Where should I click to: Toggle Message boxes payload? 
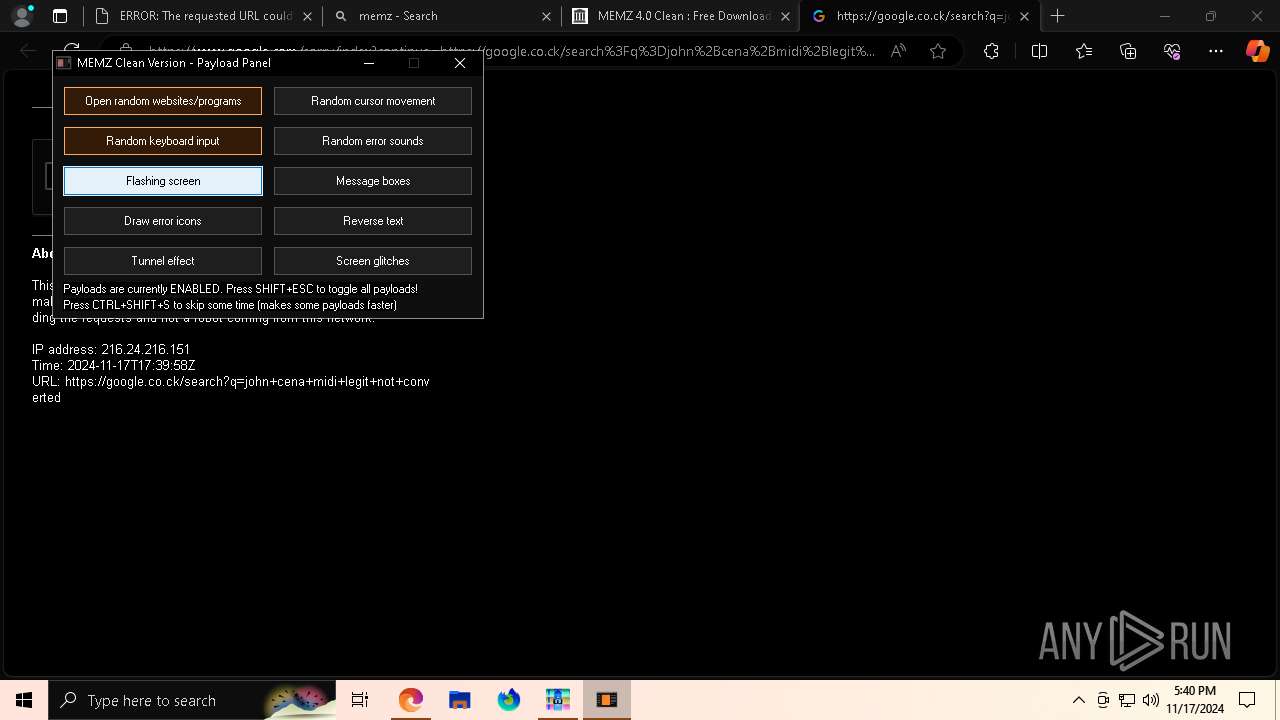(x=373, y=181)
